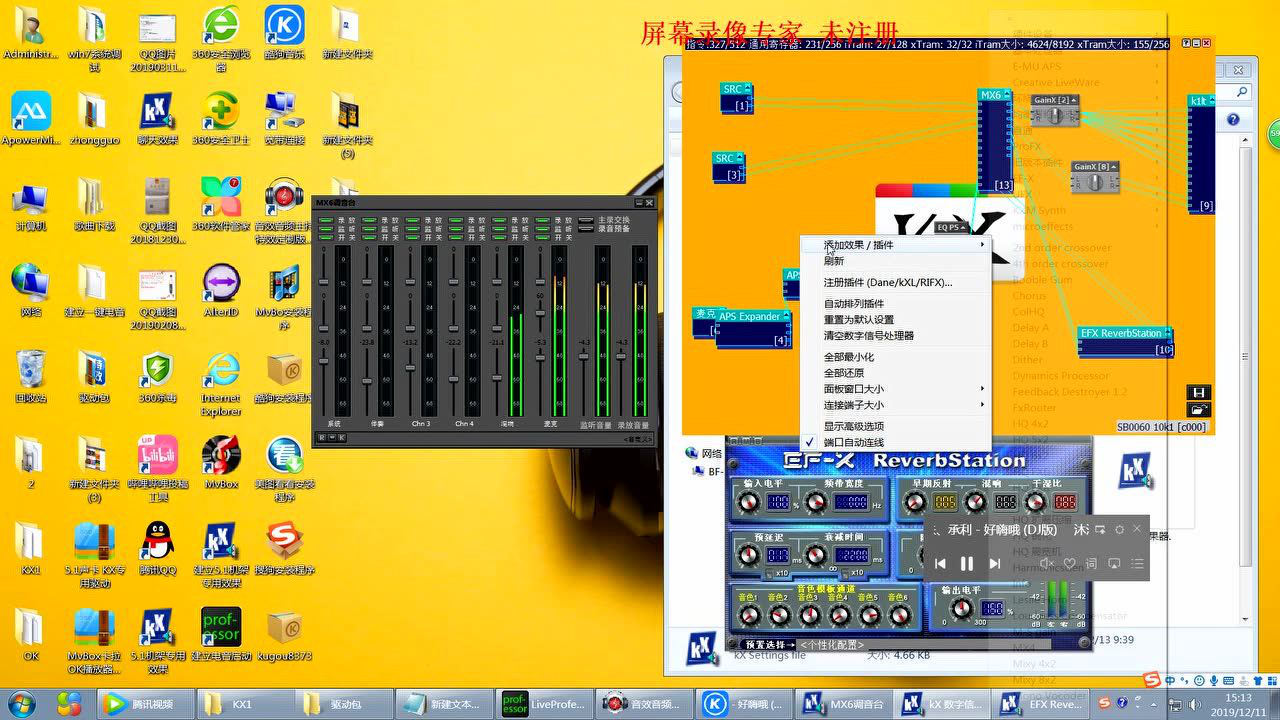Click the 360安全卫士 desktop icon
Image resolution: width=1280 pixels, height=720 pixels.
[x=220, y=119]
